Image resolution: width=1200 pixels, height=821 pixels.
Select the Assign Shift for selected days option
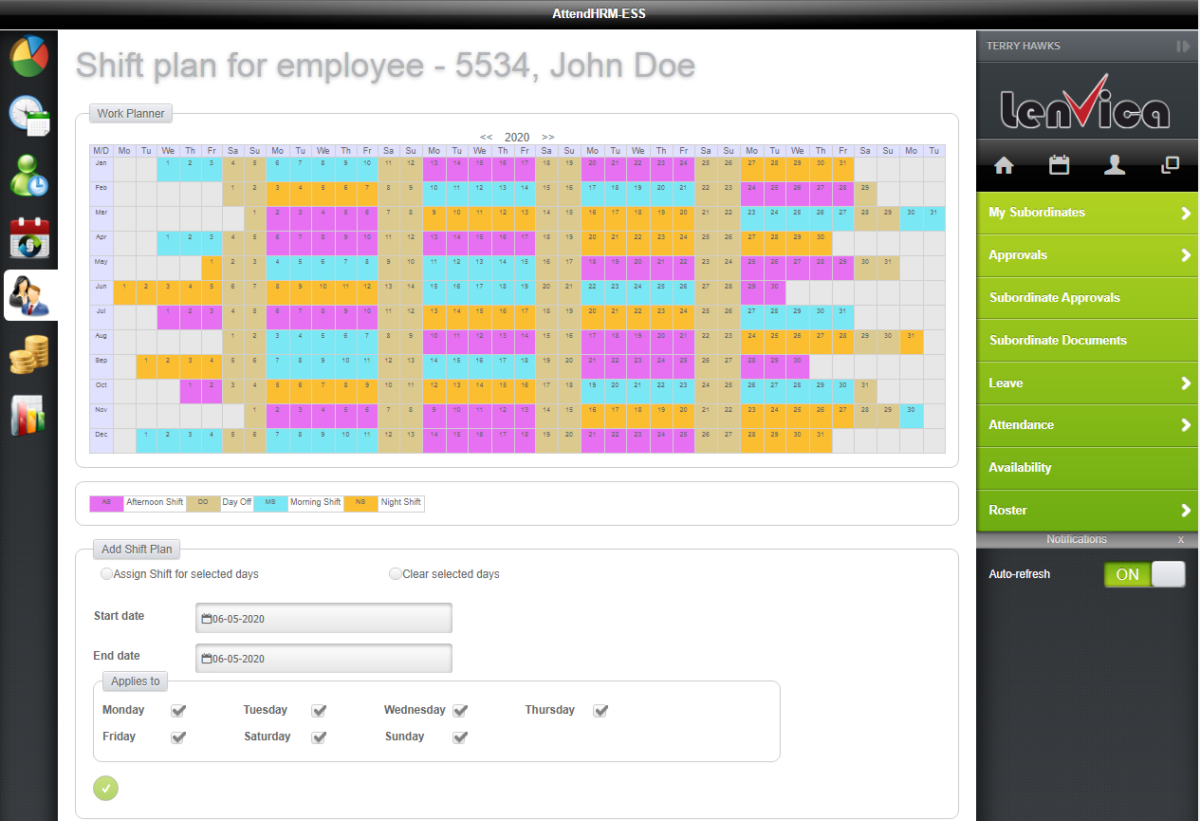106,574
